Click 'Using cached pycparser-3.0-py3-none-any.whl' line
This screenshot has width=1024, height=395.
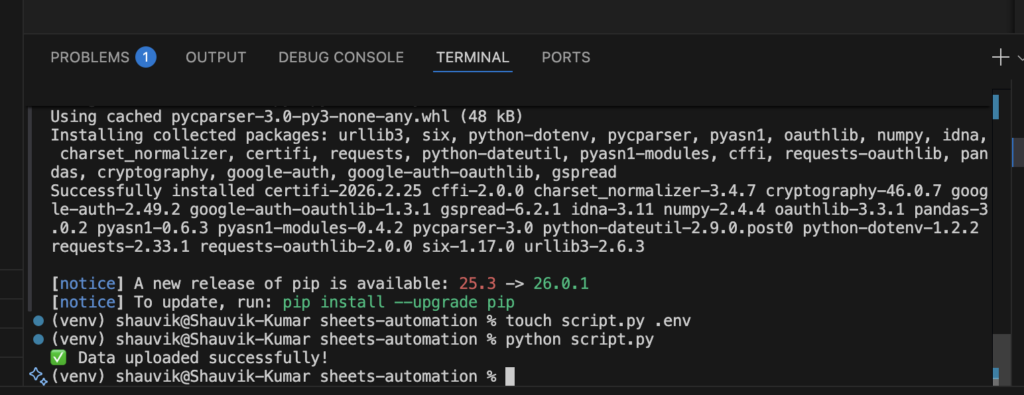point(287,118)
